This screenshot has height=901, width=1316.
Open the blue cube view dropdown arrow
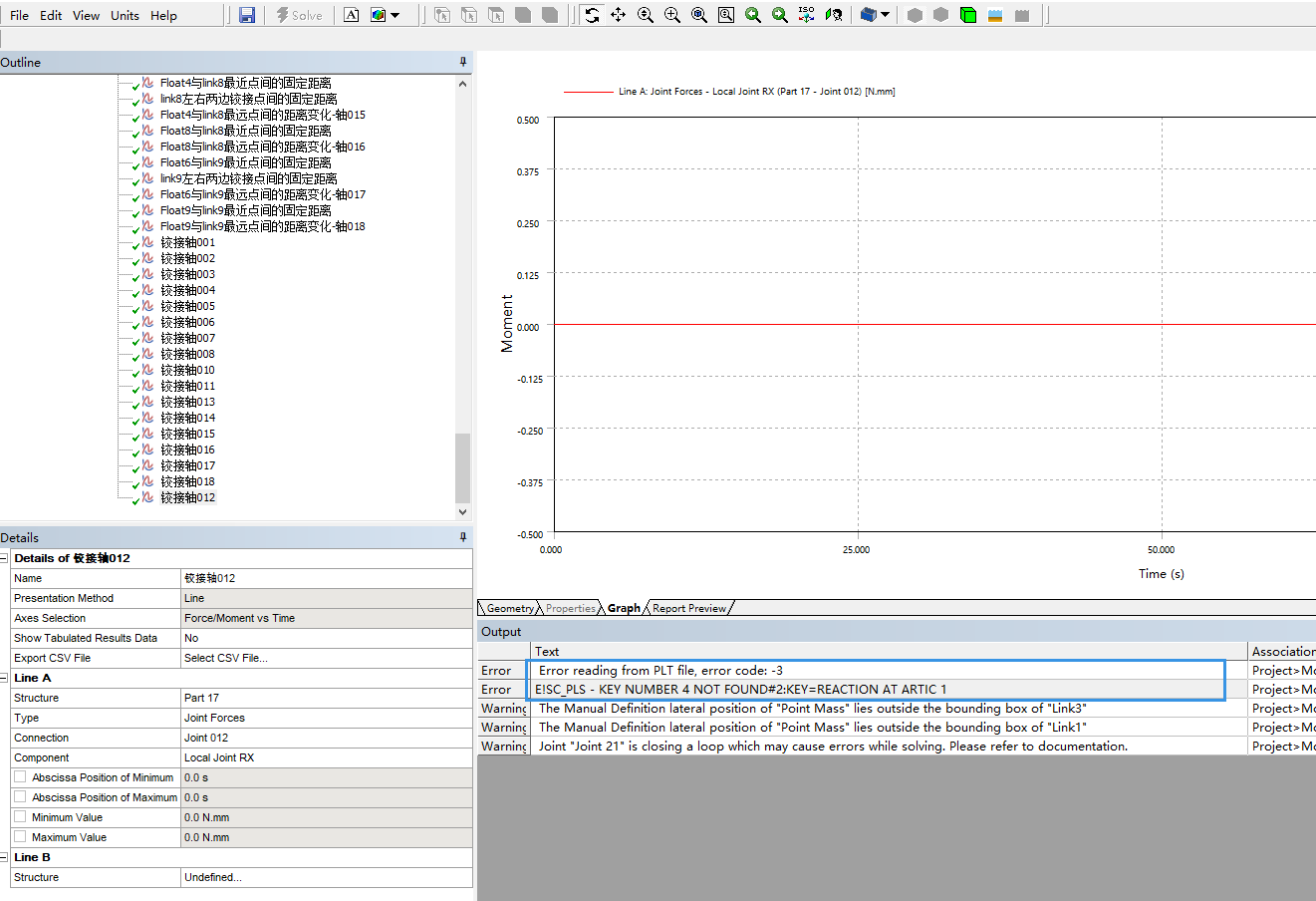tap(885, 15)
